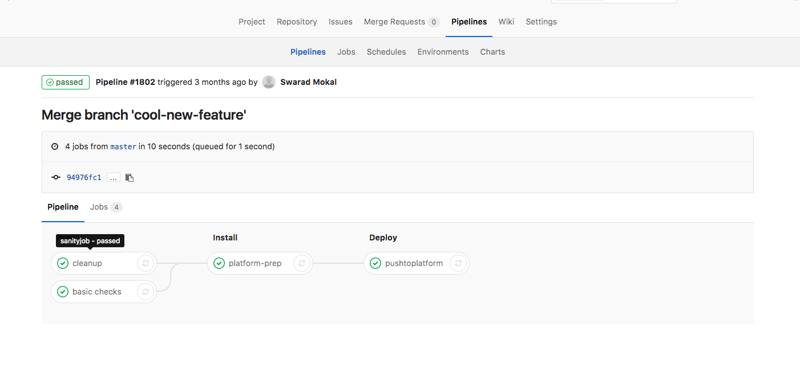Click the passed check icon on pushtoplatform
This screenshot has width=800, height=376.
[376, 263]
